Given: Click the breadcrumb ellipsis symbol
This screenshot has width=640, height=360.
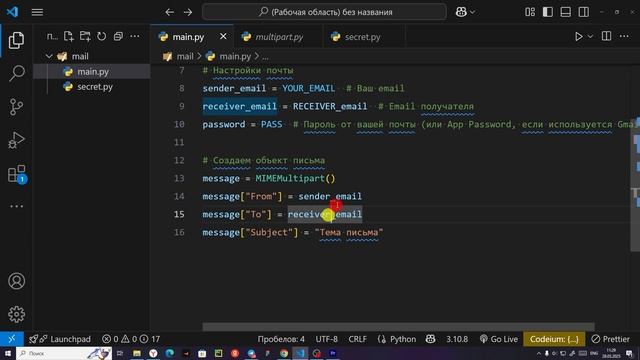Looking at the screenshot, I should pyautogui.click(x=265, y=57).
